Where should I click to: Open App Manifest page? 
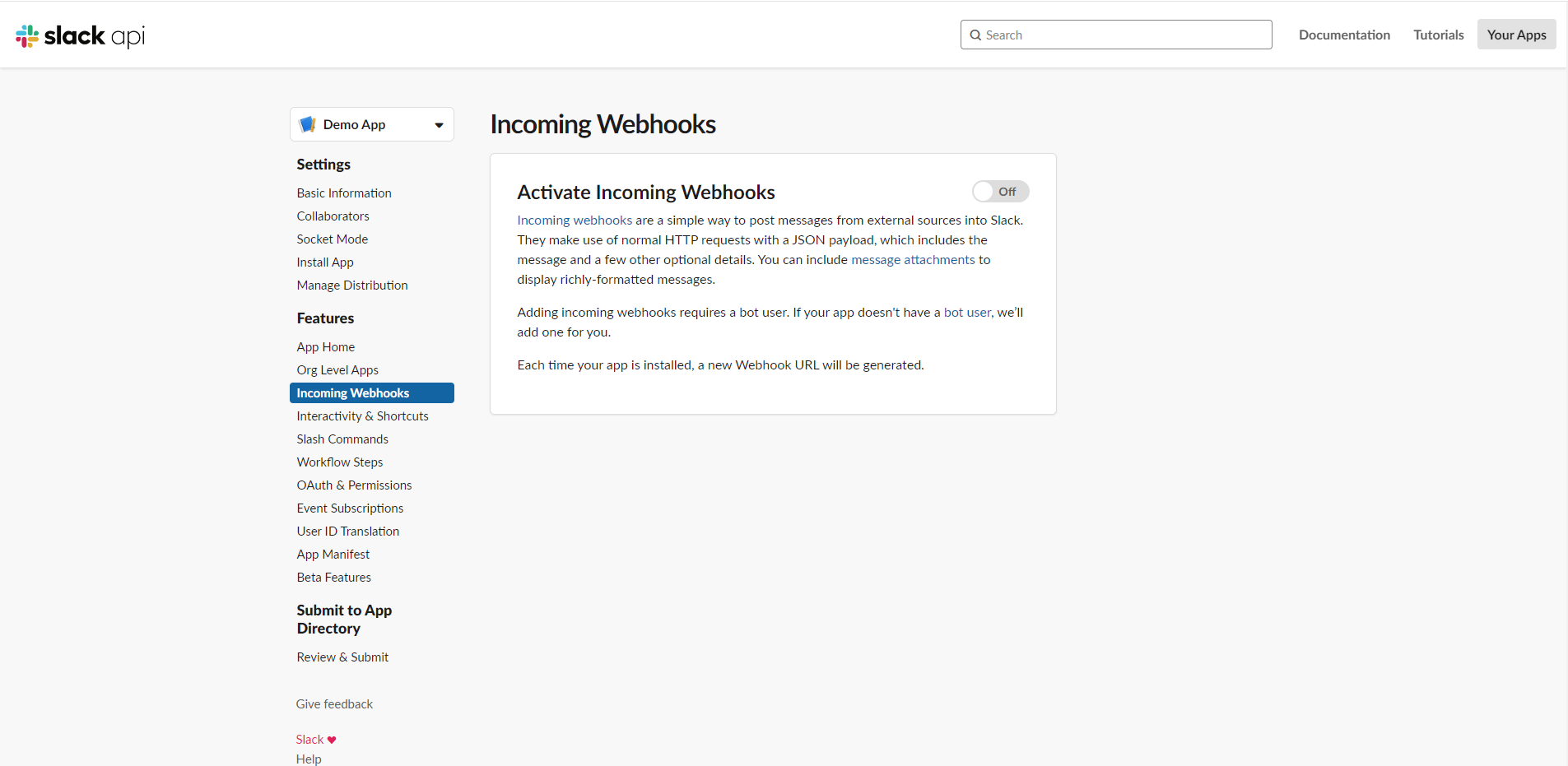(333, 554)
